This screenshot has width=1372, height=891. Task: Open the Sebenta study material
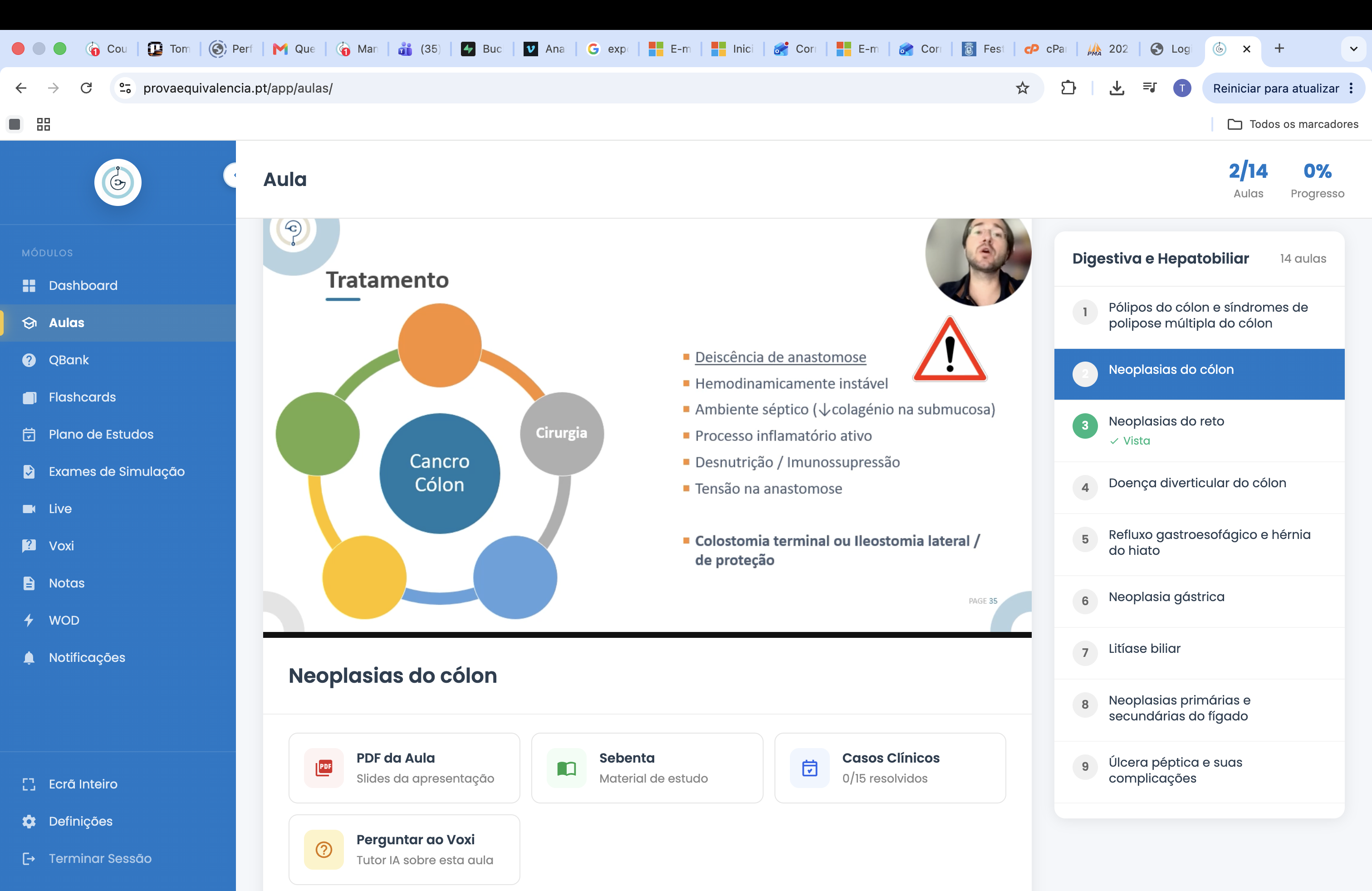coord(647,768)
